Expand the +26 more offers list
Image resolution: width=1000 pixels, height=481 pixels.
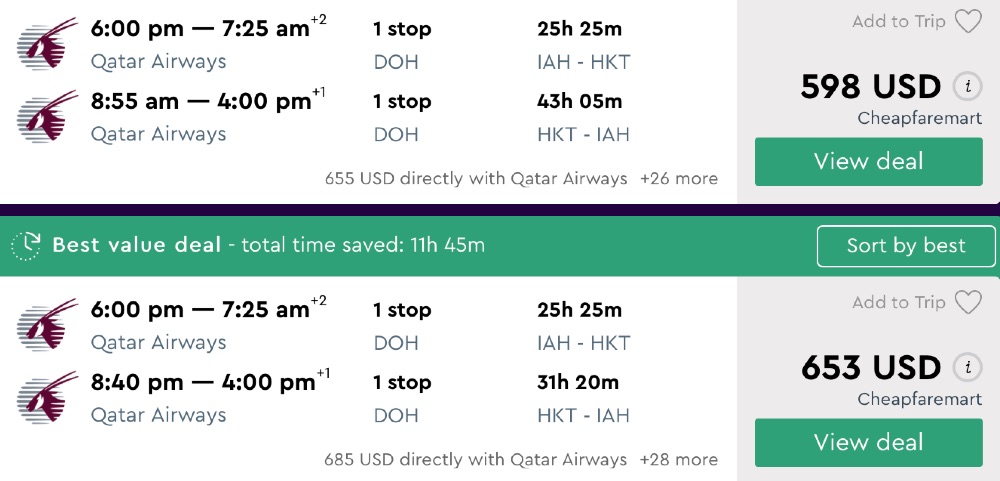[679, 179]
